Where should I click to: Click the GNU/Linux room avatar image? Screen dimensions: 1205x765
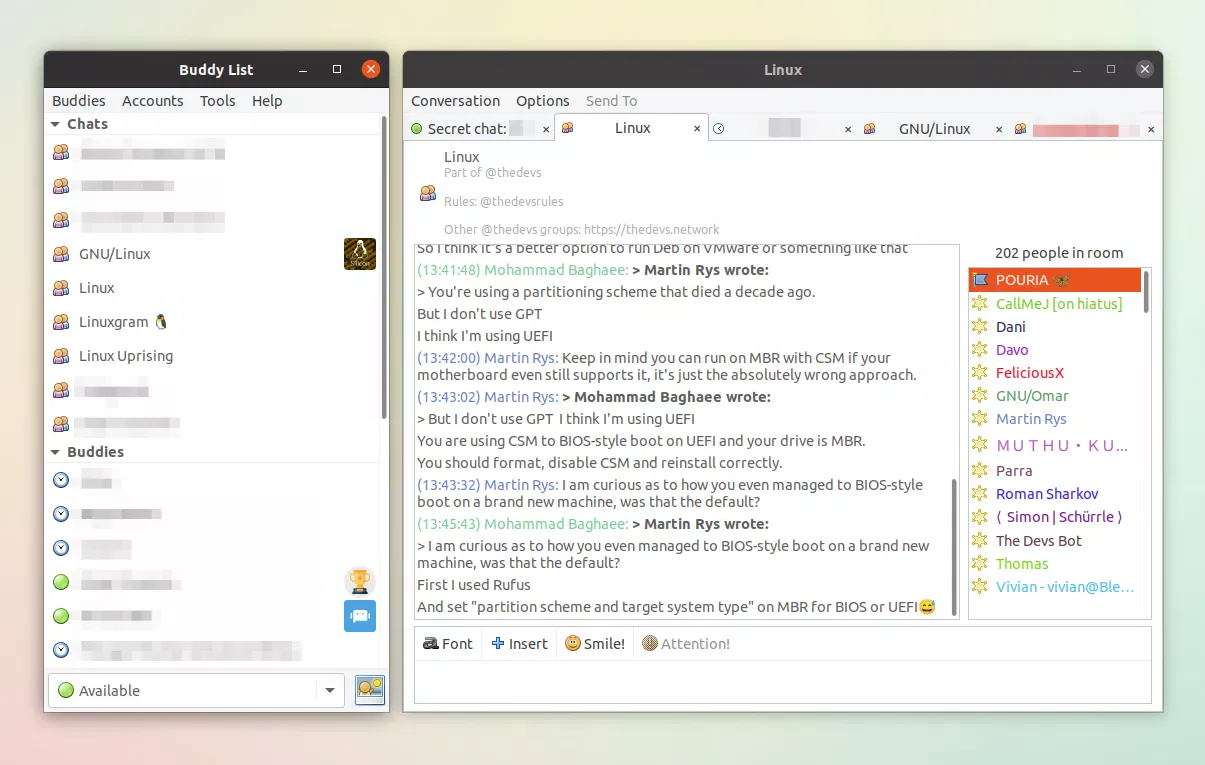click(x=360, y=253)
